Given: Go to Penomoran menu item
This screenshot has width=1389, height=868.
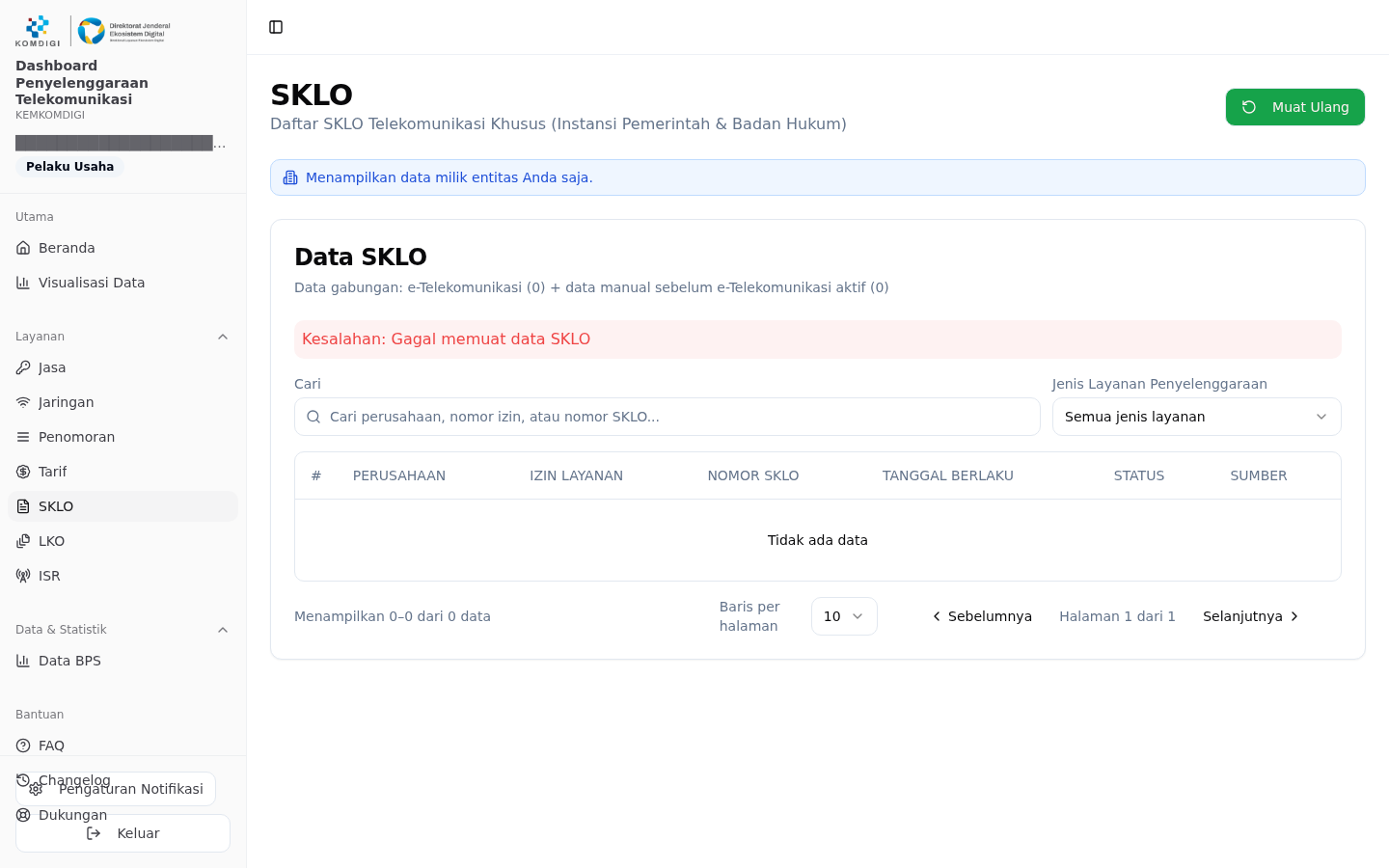Looking at the screenshot, I should pyautogui.click(x=123, y=437).
